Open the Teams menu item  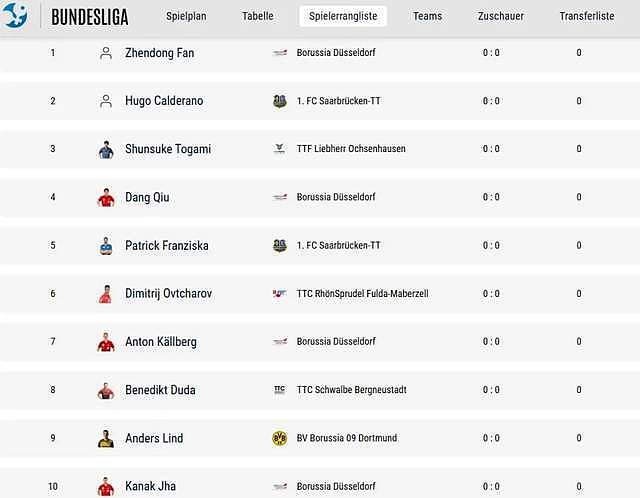point(427,16)
